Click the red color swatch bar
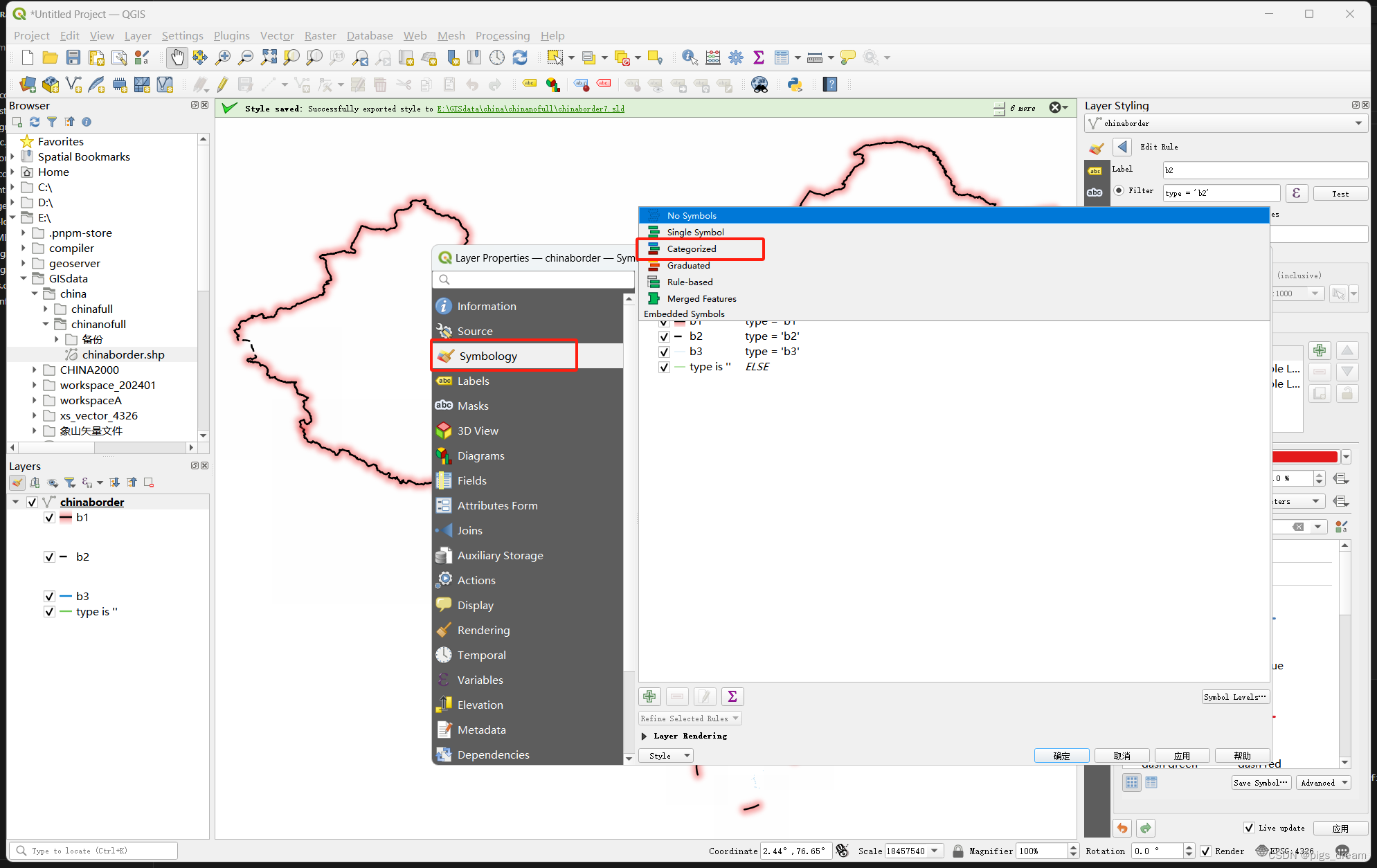This screenshot has height=868, width=1377. point(1304,457)
